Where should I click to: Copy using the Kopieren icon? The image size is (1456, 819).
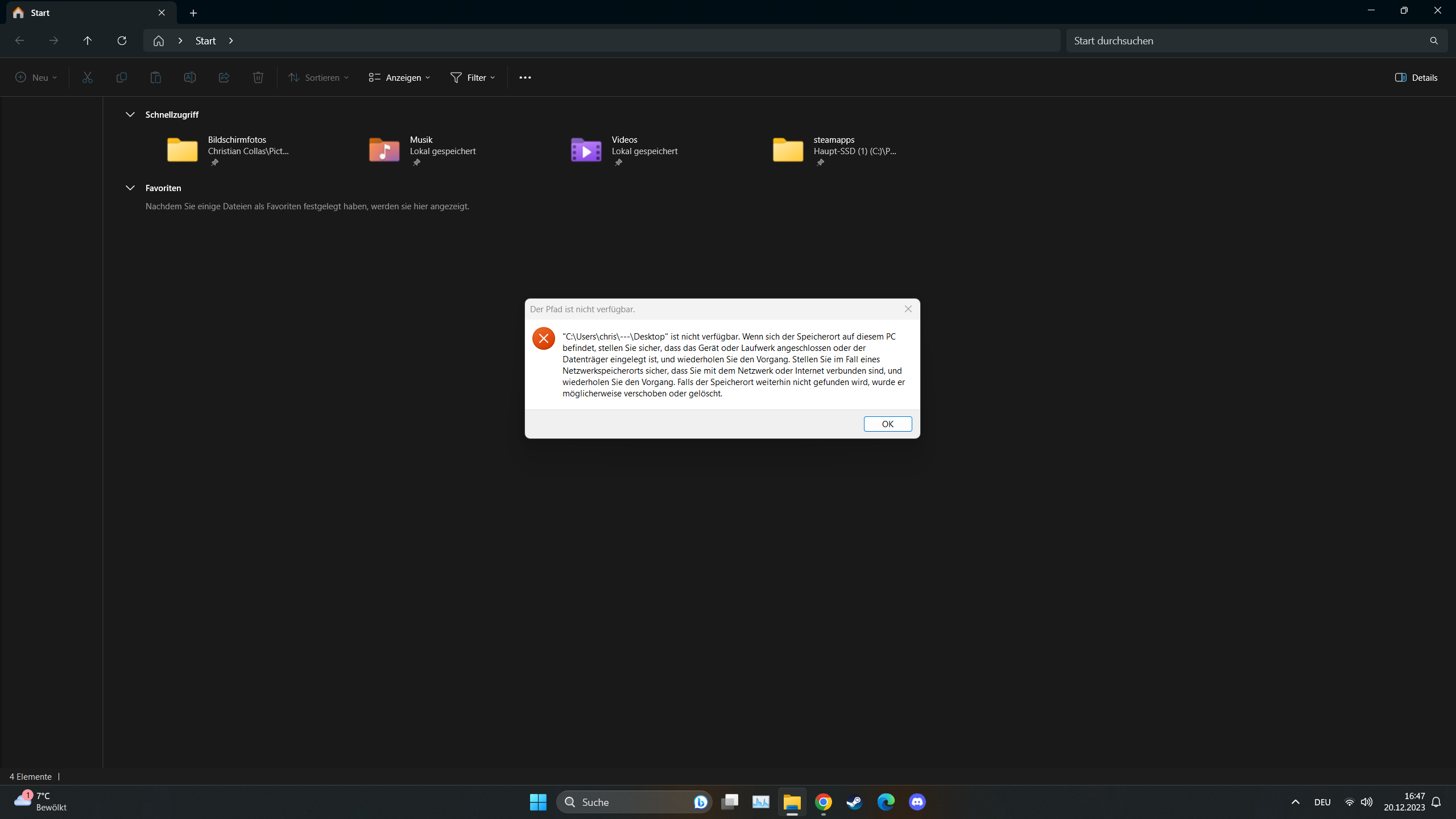click(x=121, y=77)
